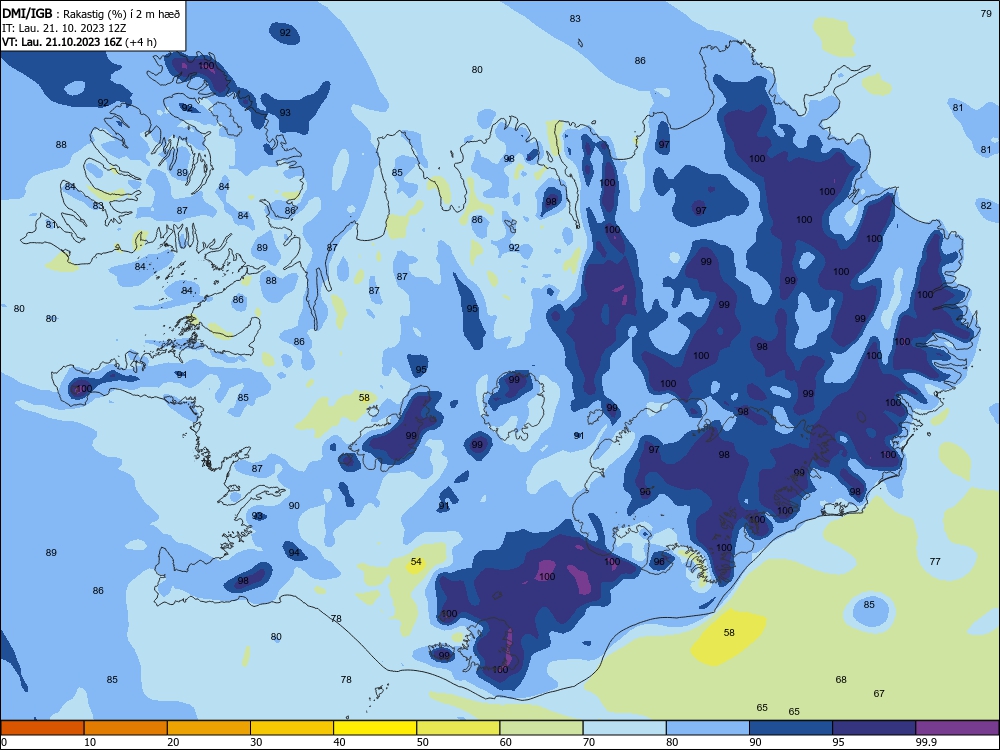Pick the dark navy 95–99.9 legend swatch

click(874, 728)
